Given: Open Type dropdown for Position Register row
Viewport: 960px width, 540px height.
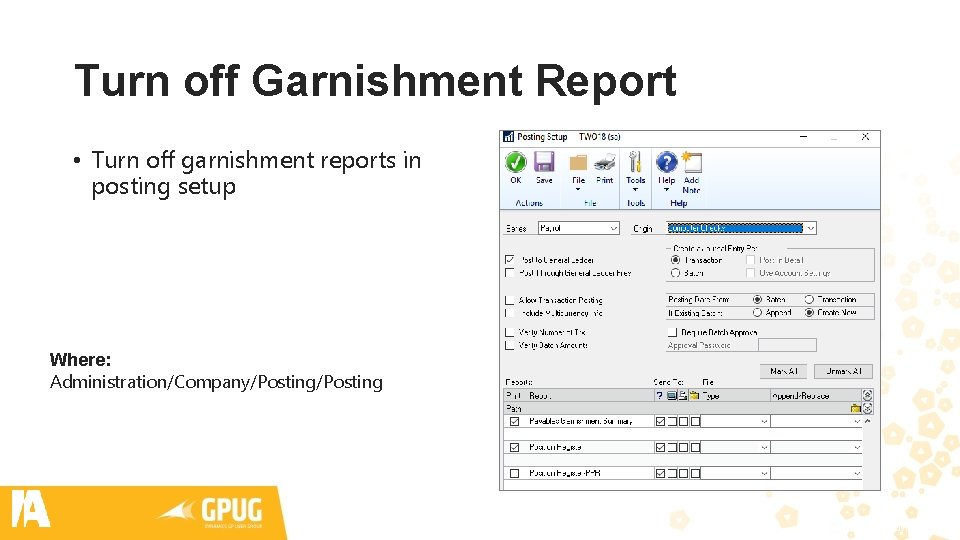Looking at the screenshot, I should tap(764, 448).
